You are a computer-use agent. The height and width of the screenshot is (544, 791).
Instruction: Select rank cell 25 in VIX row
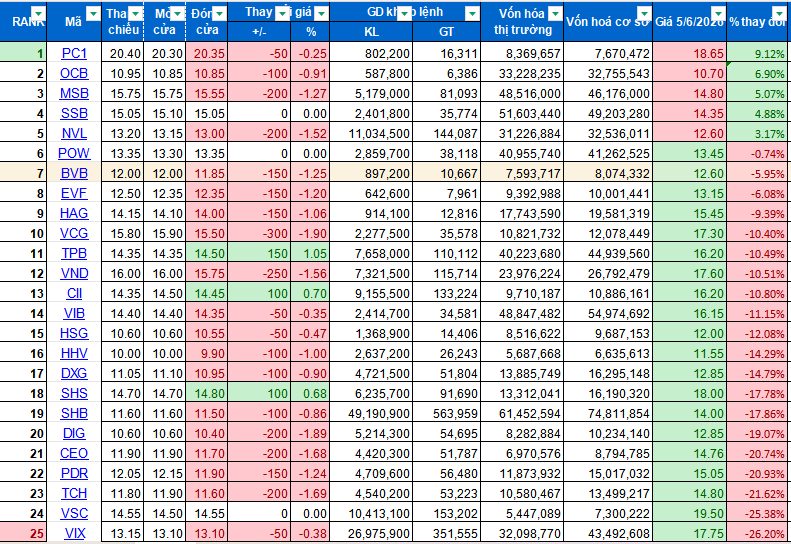[x=23, y=533]
